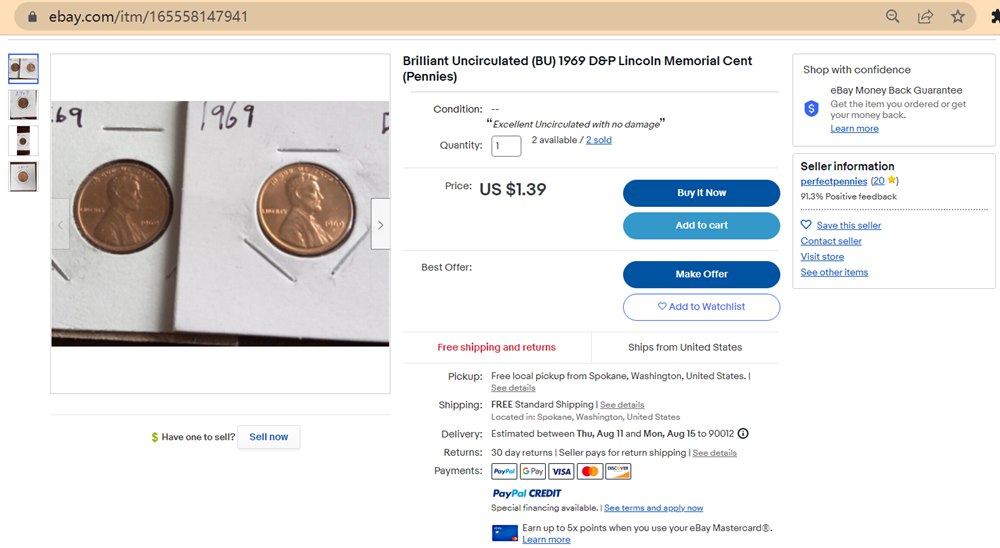Image resolution: width=1000 pixels, height=548 pixels.
Task: Click the PayPal payment icon
Action: (504, 471)
